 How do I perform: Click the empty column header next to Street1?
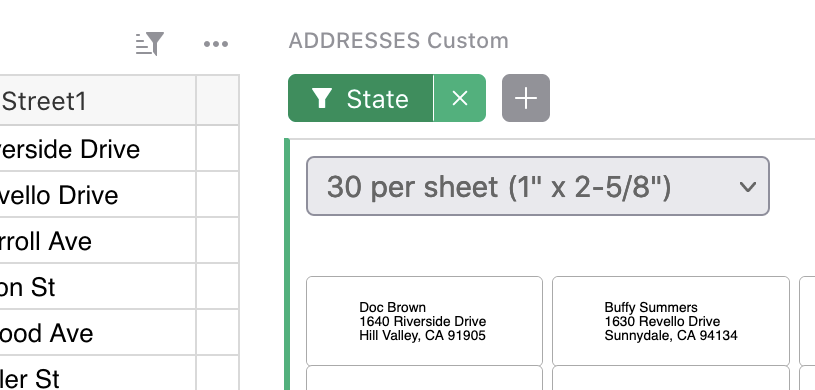pos(217,101)
